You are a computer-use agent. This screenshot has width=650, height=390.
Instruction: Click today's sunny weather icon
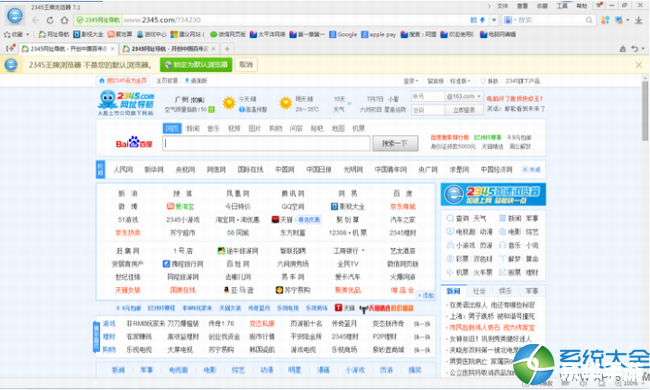[x=229, y=103]
